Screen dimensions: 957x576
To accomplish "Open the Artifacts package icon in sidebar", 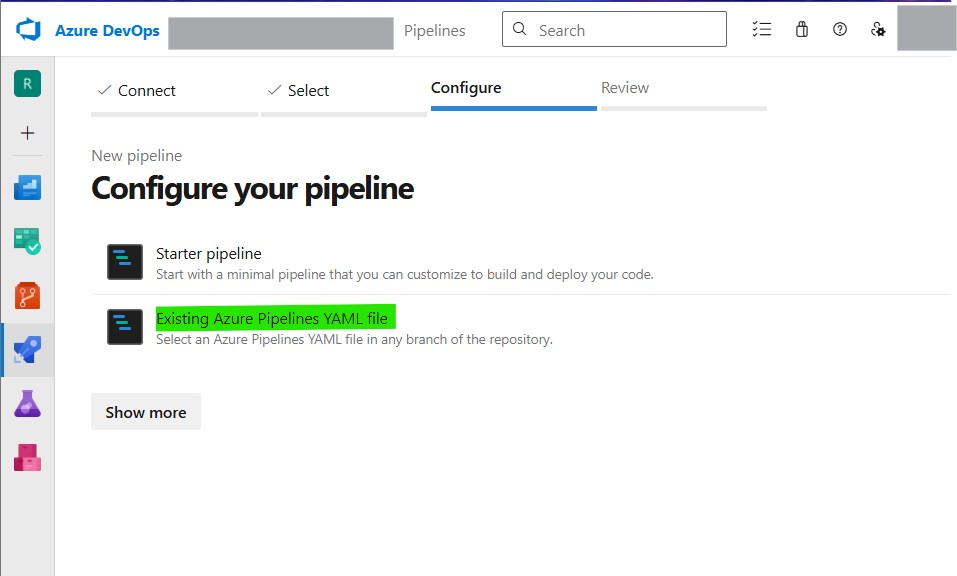I will click(x=27, y=458).
